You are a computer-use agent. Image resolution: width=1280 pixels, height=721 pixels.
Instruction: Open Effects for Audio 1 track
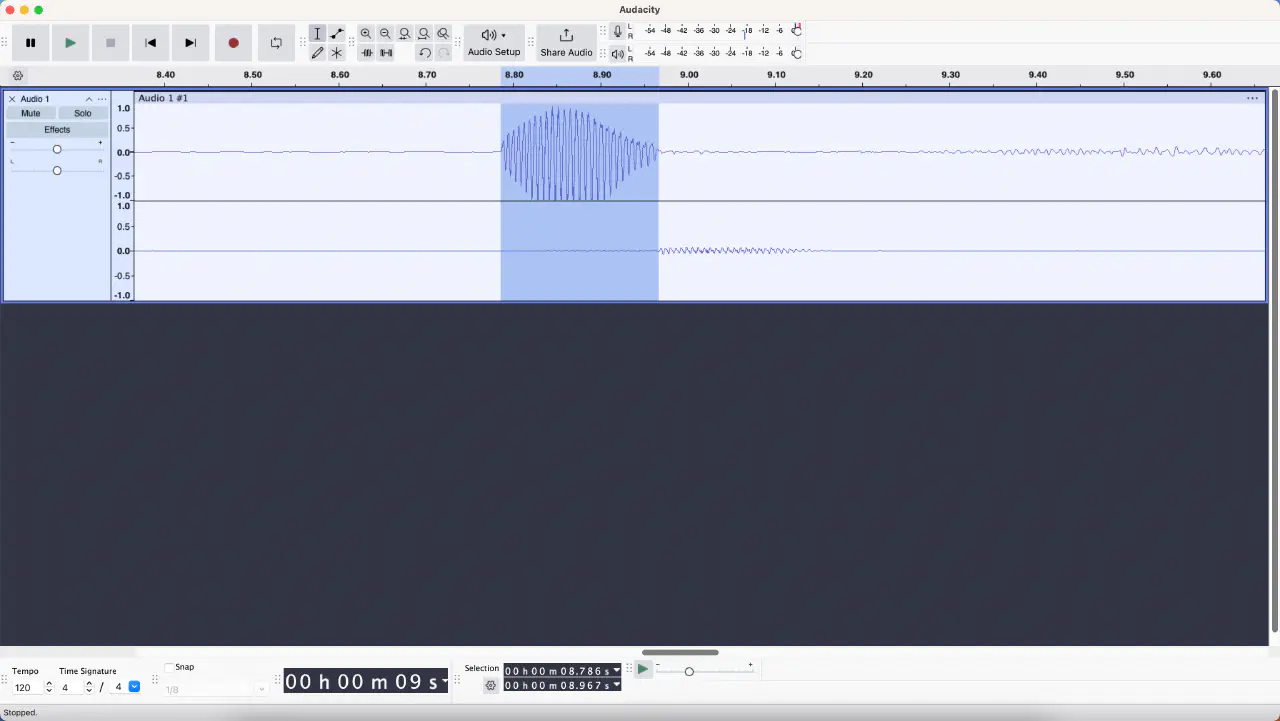tap(57, 130)
